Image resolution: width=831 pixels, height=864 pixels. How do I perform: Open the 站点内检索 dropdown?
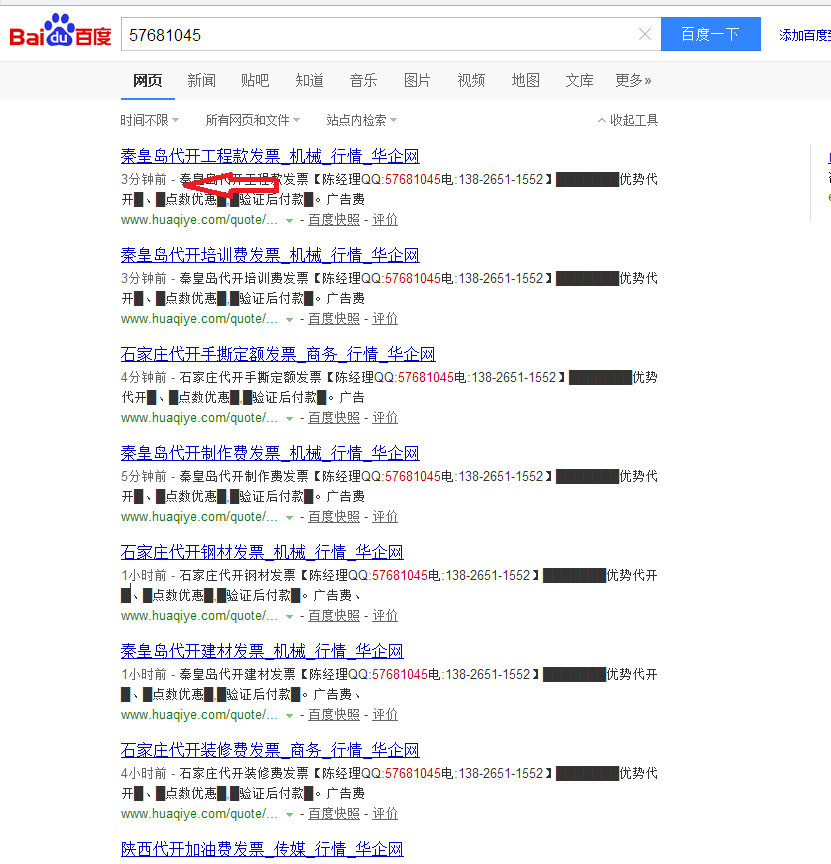tap(358, 119)
